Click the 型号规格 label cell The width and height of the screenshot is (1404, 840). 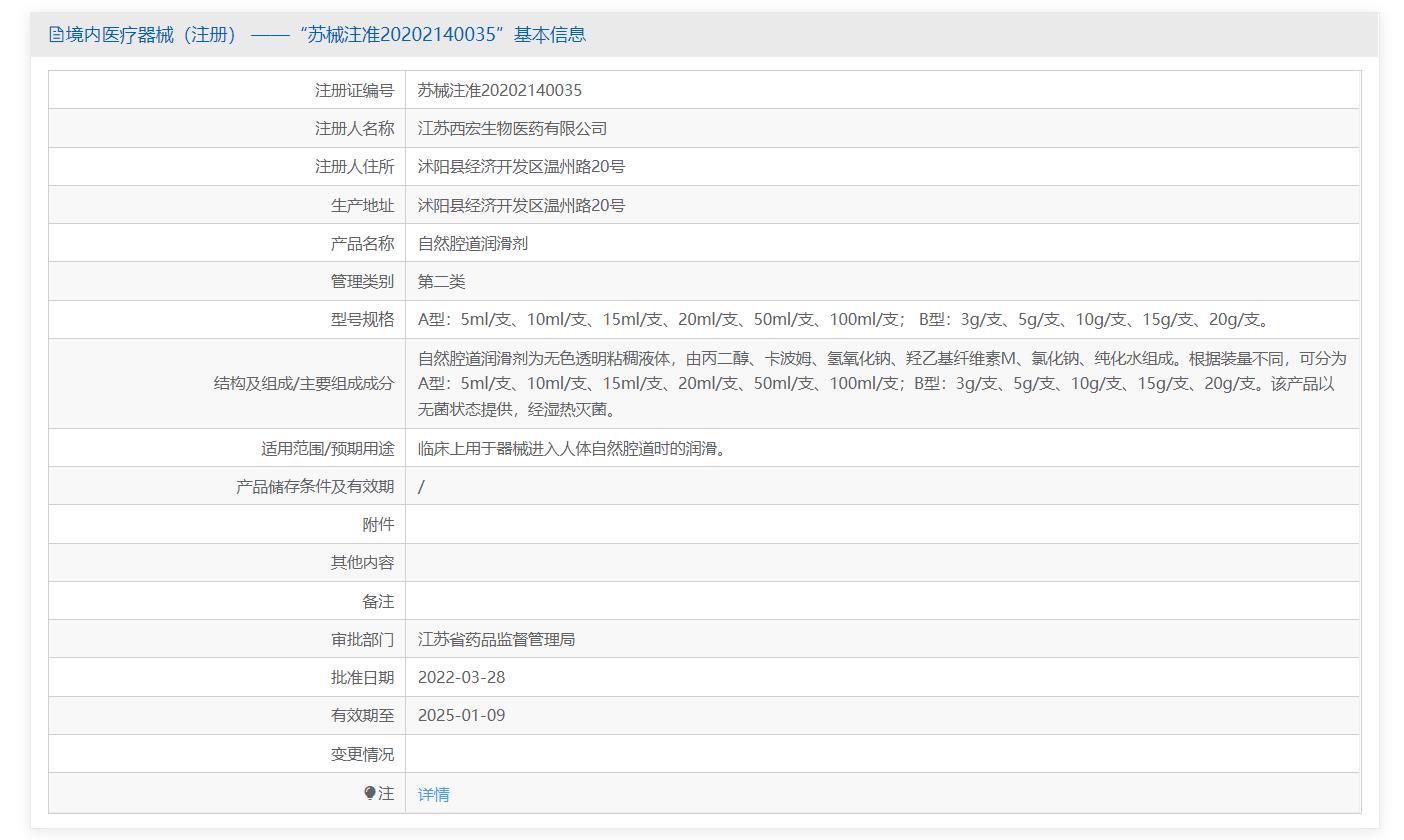[x=227, y=319]
